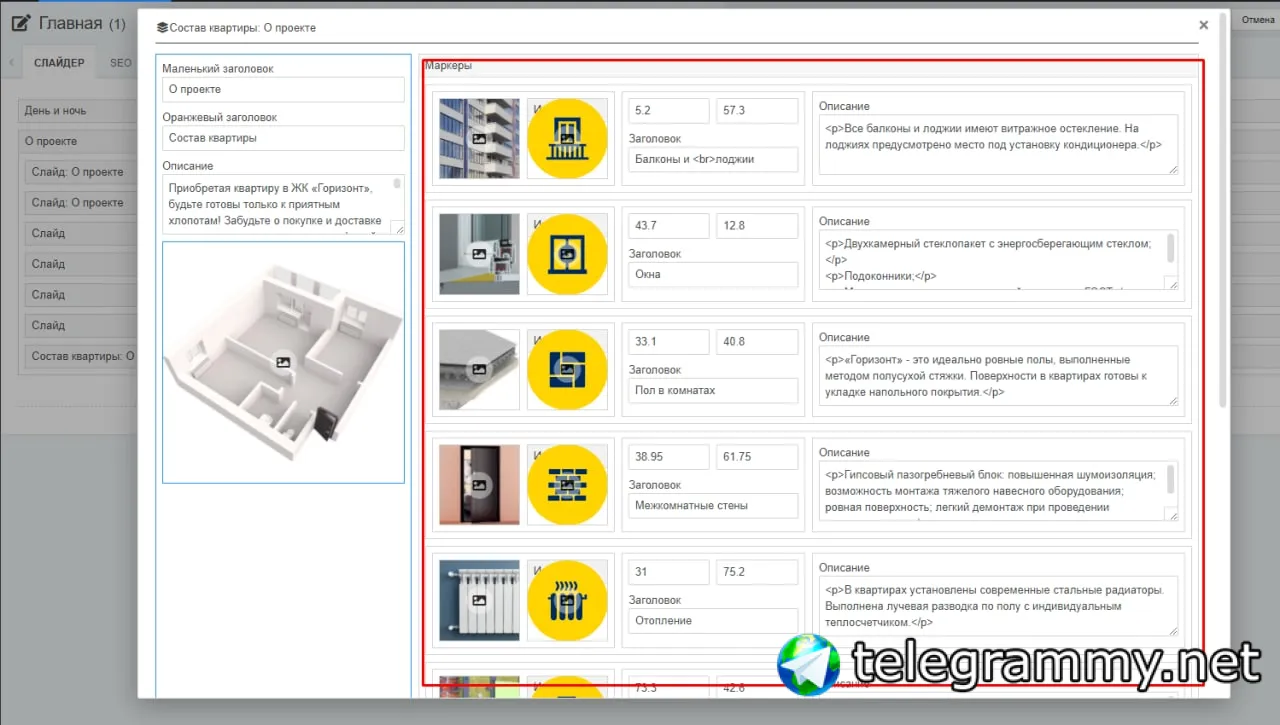Edit the title field Пол в комнатах
1280x725 pixels.
tap(713, 390)
